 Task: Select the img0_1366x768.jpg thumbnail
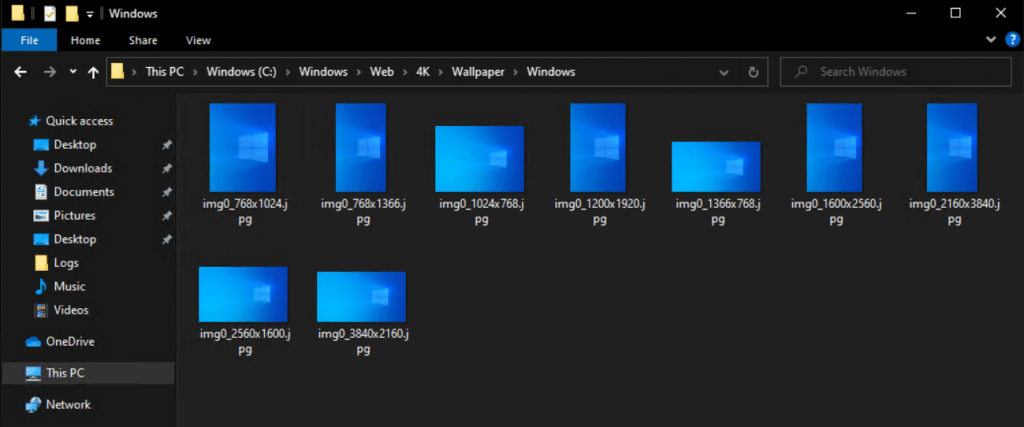[716, 166]
